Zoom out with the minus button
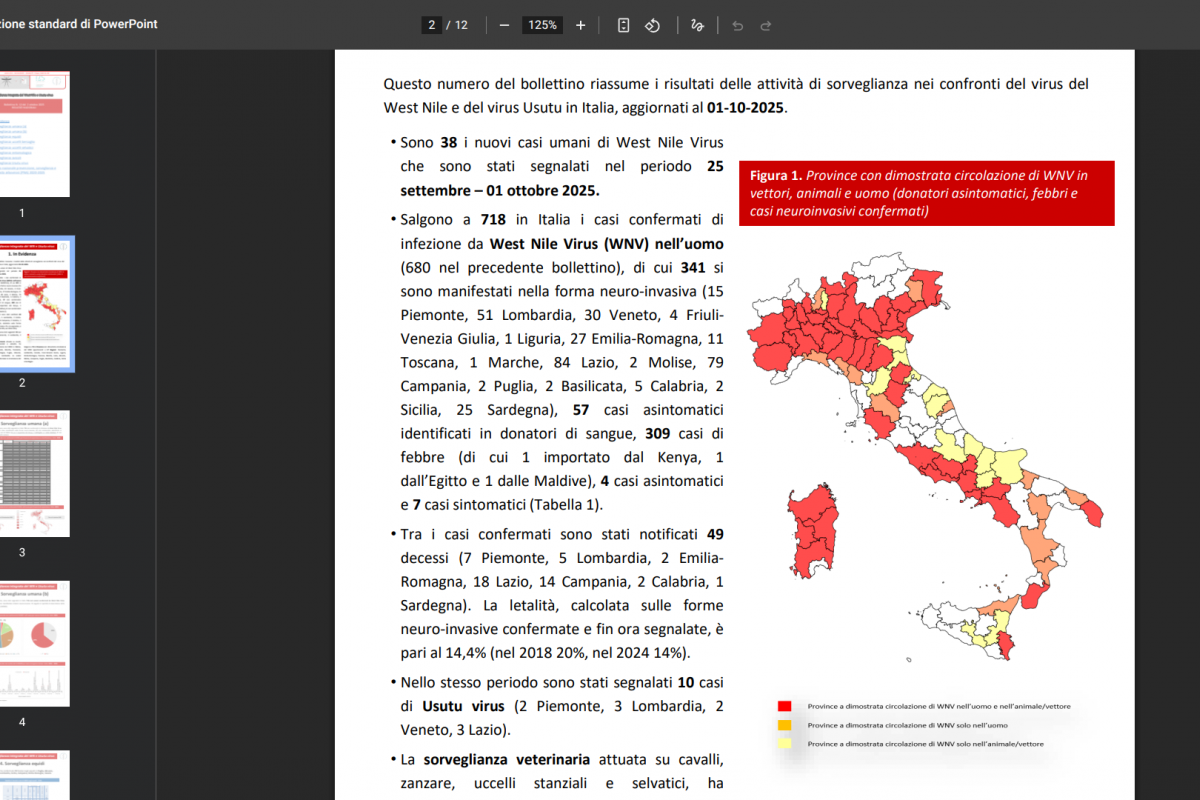 pyautogui.click(x=504, y=25)
